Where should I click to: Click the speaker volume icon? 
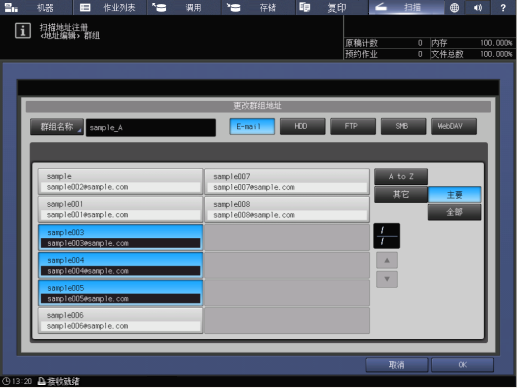tap(478, 7)
